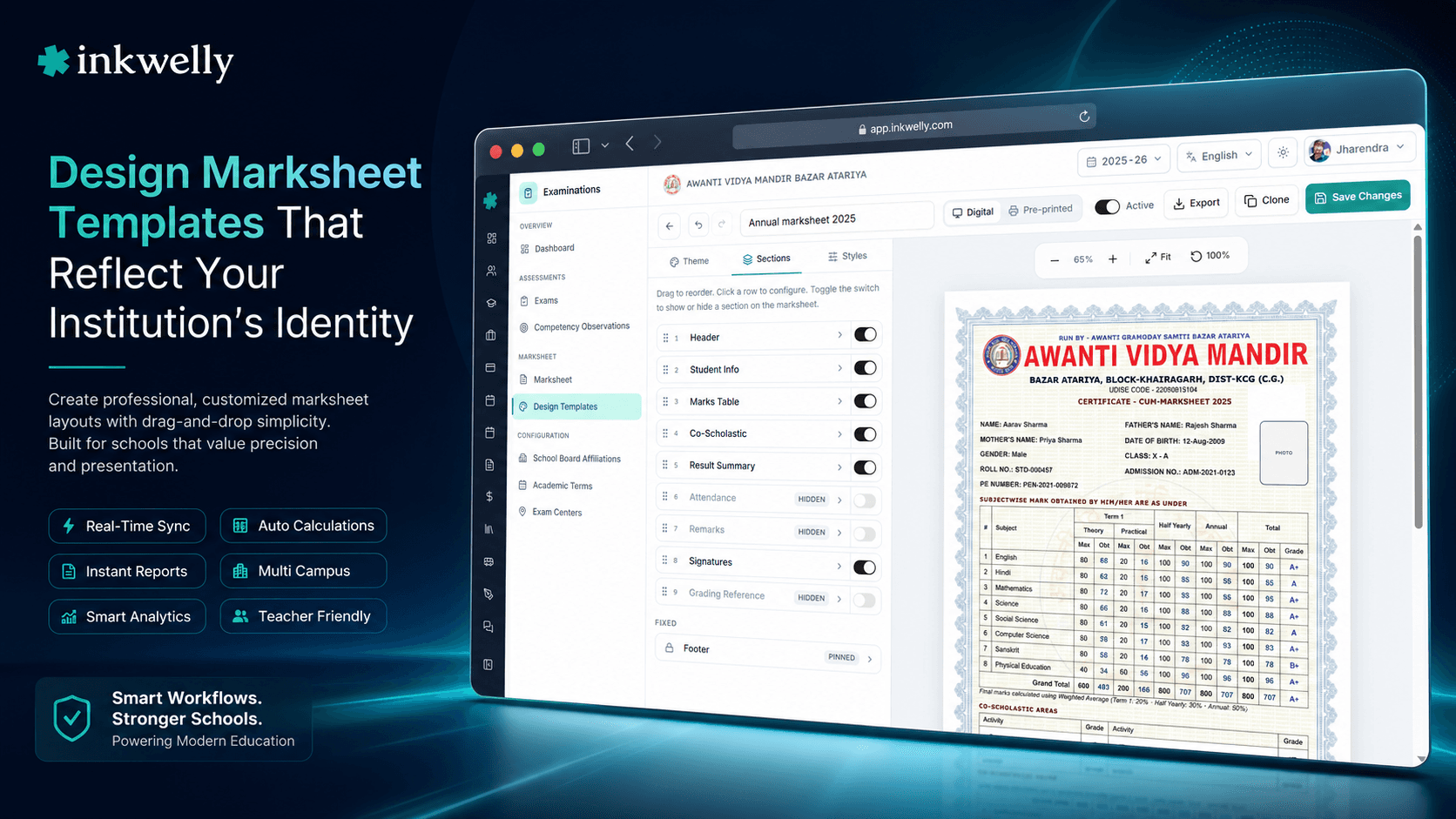Toggle light theme sun icon
The height and width of the screenshot is (819, 1456).
[1283, 152]
